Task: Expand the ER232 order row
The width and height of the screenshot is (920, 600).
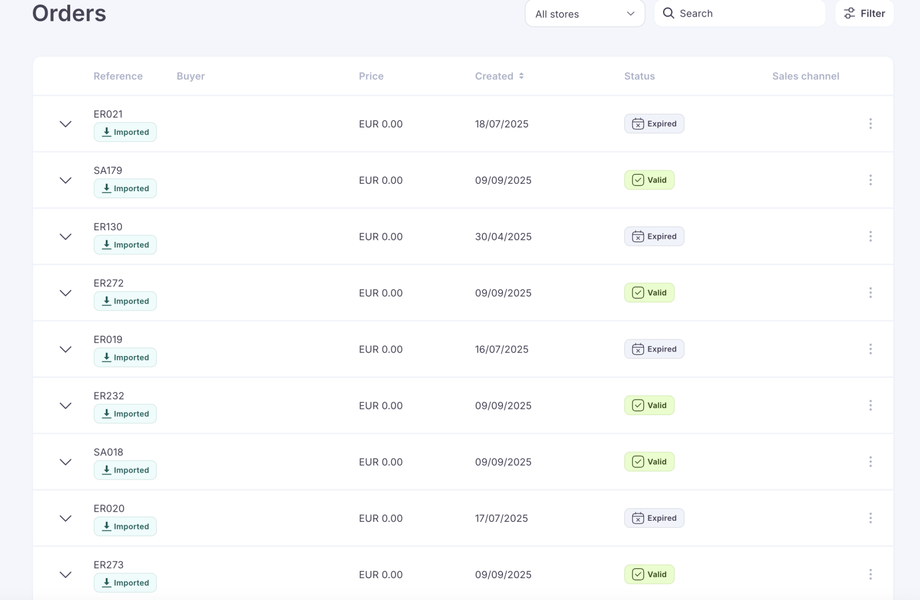Action: pos(65,406)
